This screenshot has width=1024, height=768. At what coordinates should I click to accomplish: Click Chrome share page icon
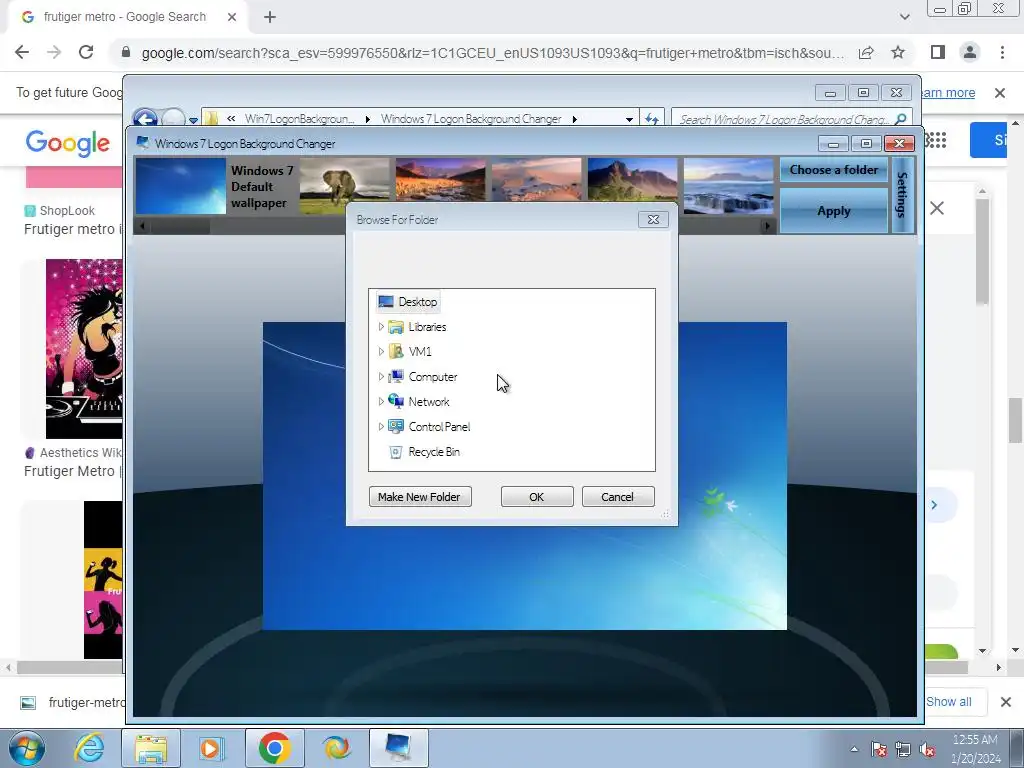pos(866,52)
